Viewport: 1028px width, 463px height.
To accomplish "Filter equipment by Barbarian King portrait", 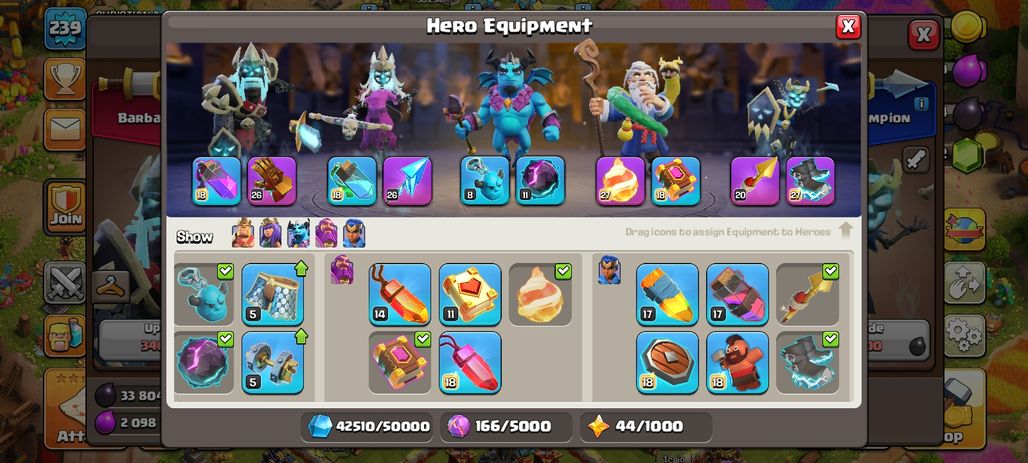I will pos(243,233).
